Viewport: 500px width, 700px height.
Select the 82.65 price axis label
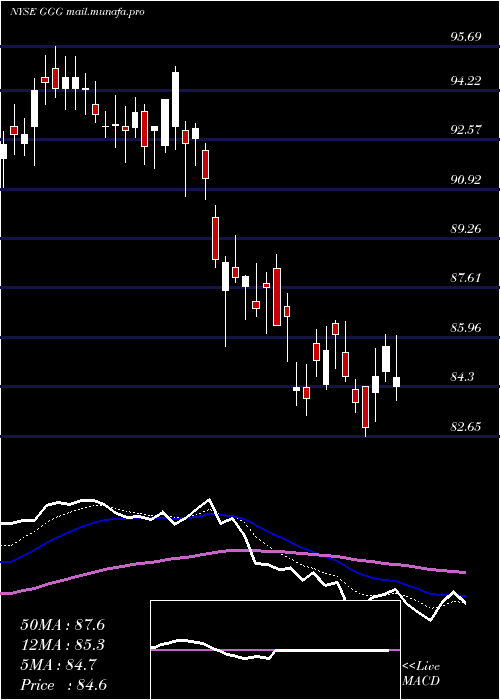click(x=466, y=426)
